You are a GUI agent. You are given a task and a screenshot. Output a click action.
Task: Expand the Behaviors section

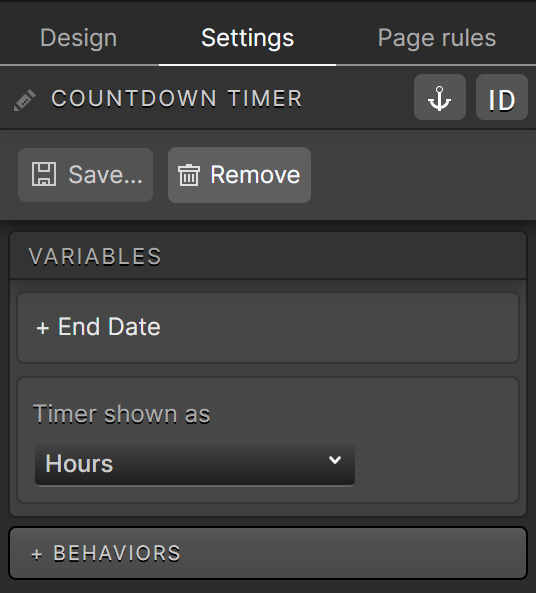point(268,553)
